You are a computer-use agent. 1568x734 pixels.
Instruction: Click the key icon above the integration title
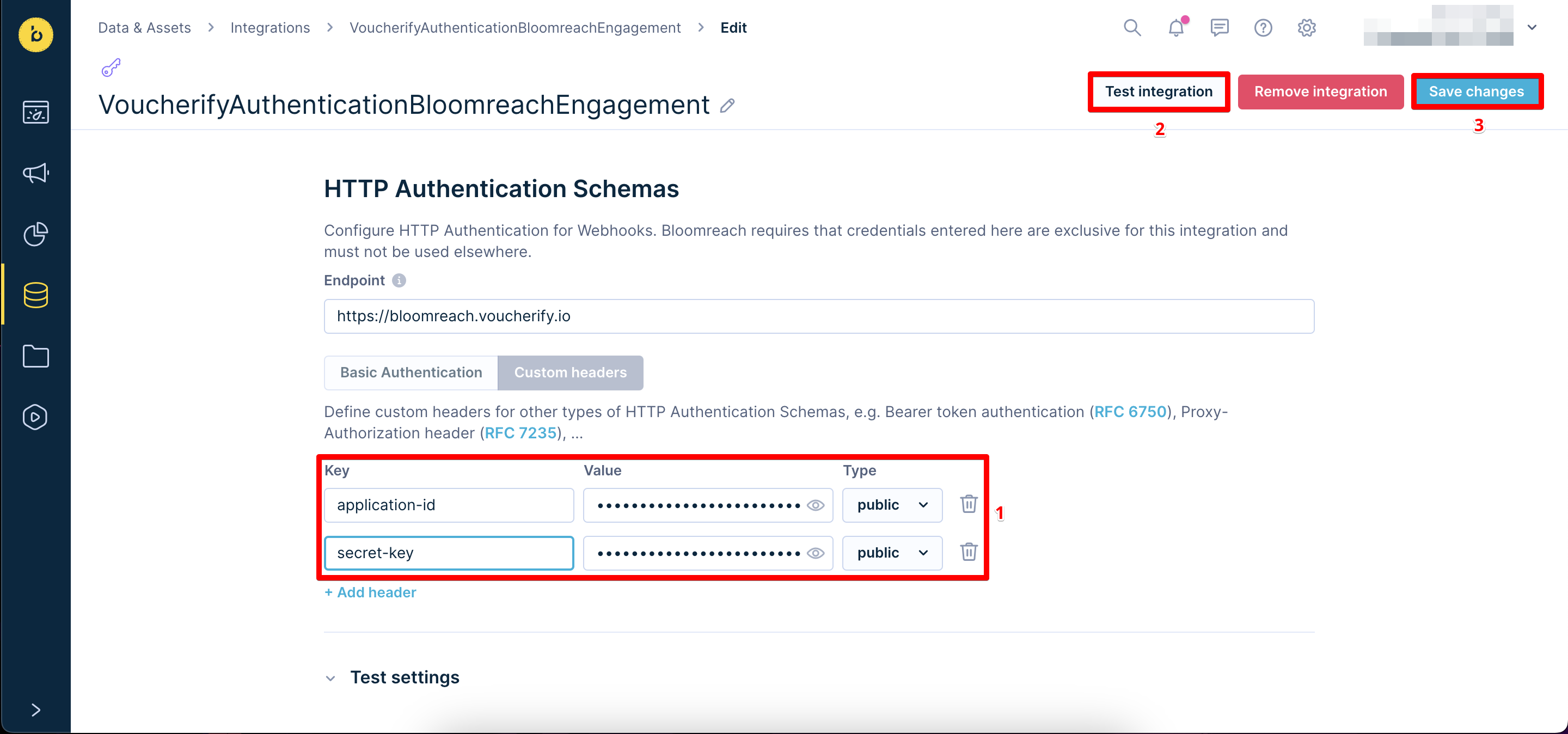pyautogui.click(x=111, y=68)
